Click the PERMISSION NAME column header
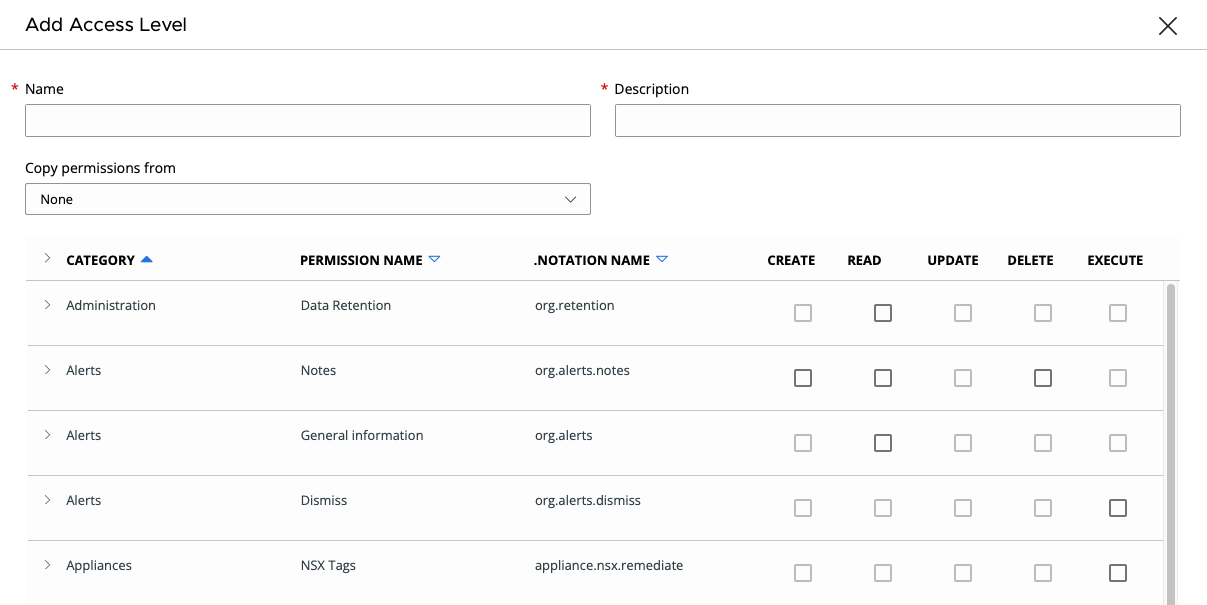1207x605 pixels. click(361, 260)
